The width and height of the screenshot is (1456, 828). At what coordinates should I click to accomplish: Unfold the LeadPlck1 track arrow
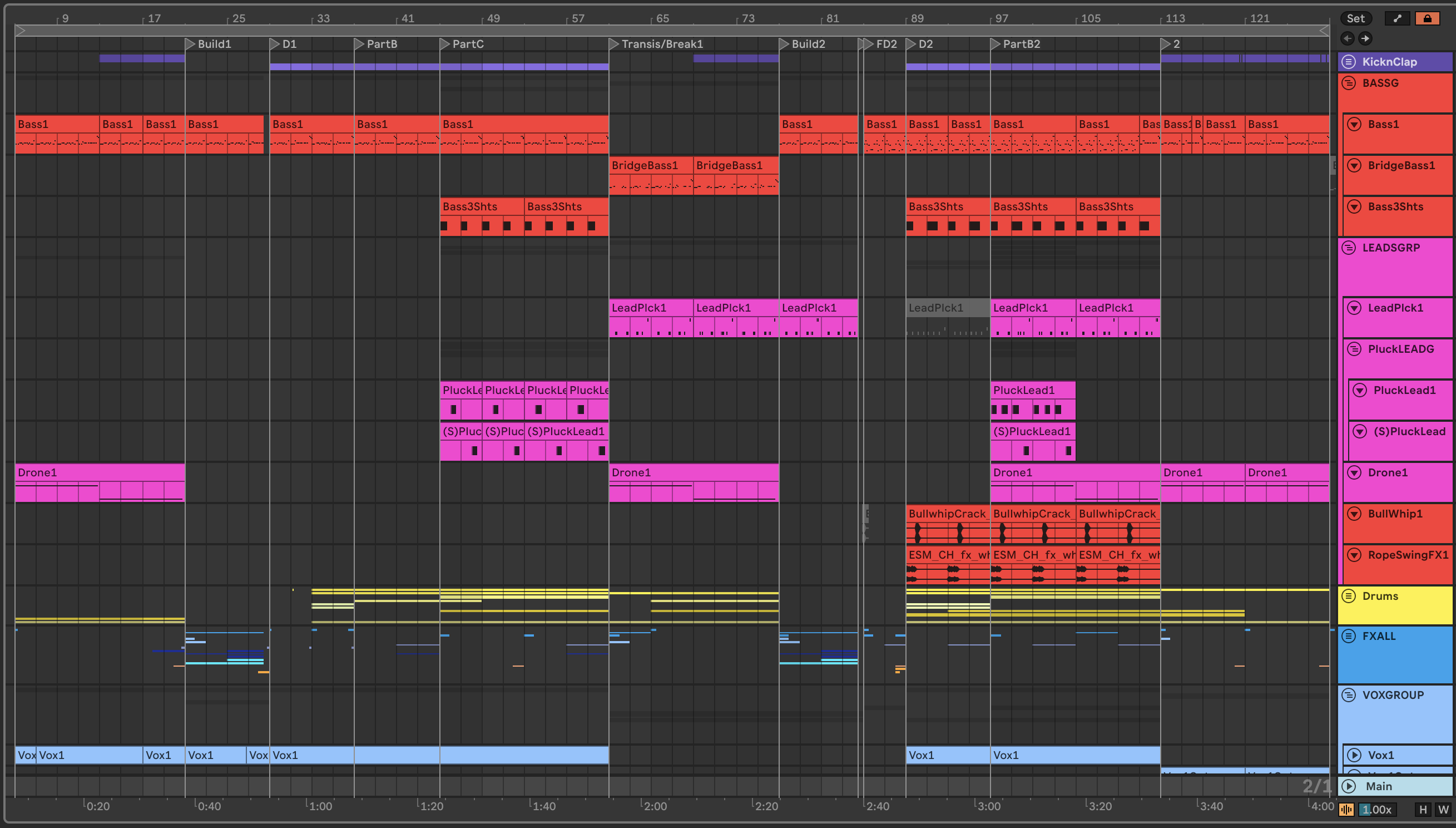[x=1355, y=308]
